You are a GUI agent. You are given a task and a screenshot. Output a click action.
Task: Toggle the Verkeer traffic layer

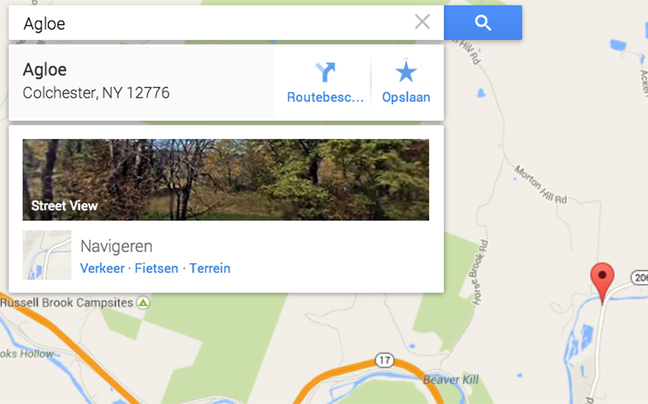[102, 268]
